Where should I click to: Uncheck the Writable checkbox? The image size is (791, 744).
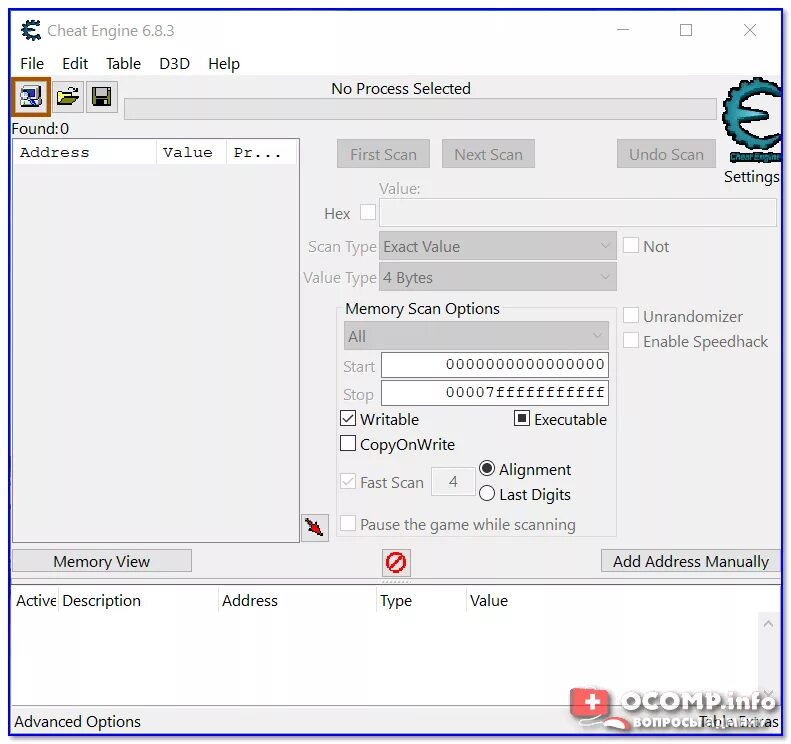click(348, 418)
